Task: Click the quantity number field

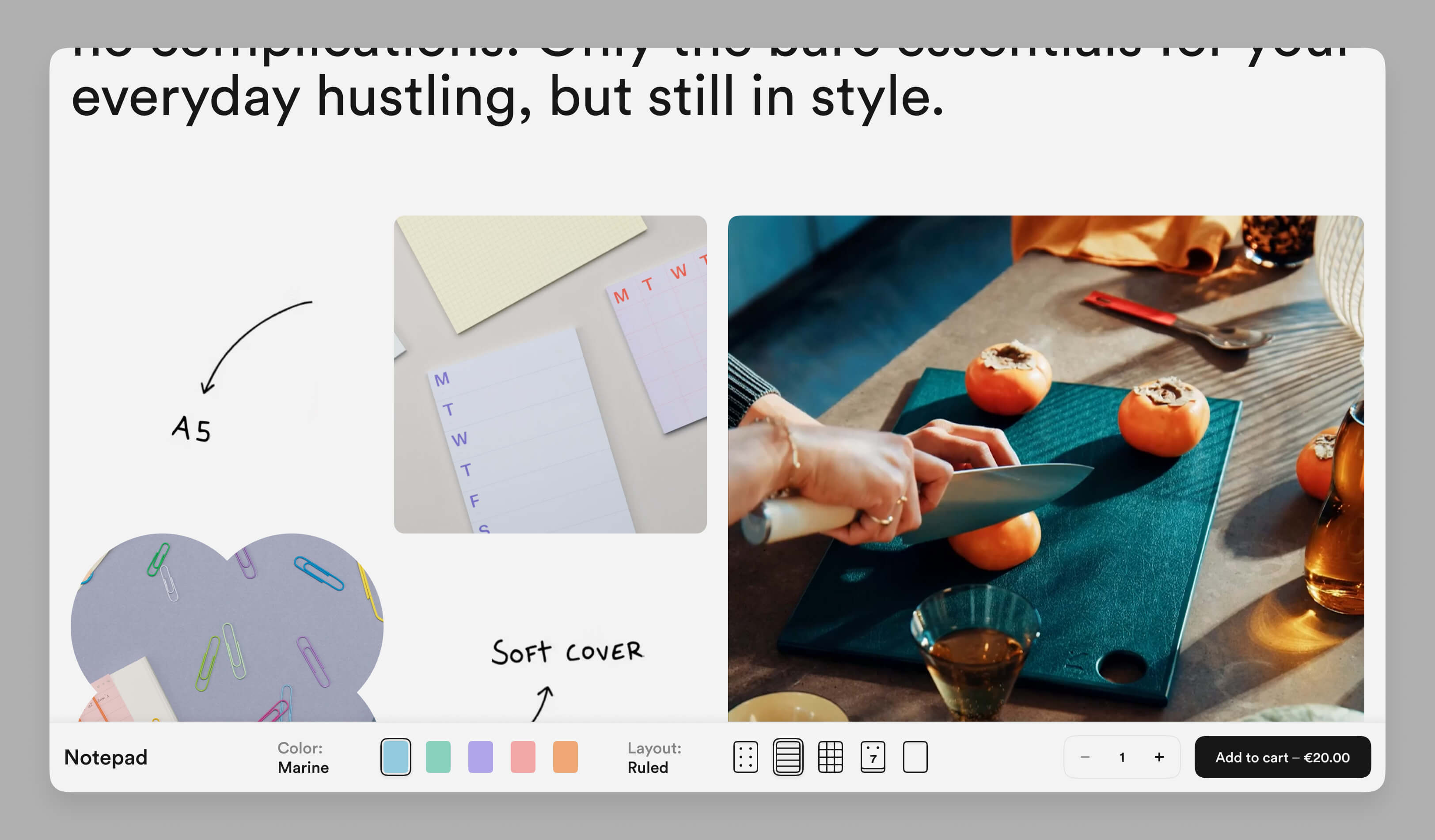Action: [1122, 757]
